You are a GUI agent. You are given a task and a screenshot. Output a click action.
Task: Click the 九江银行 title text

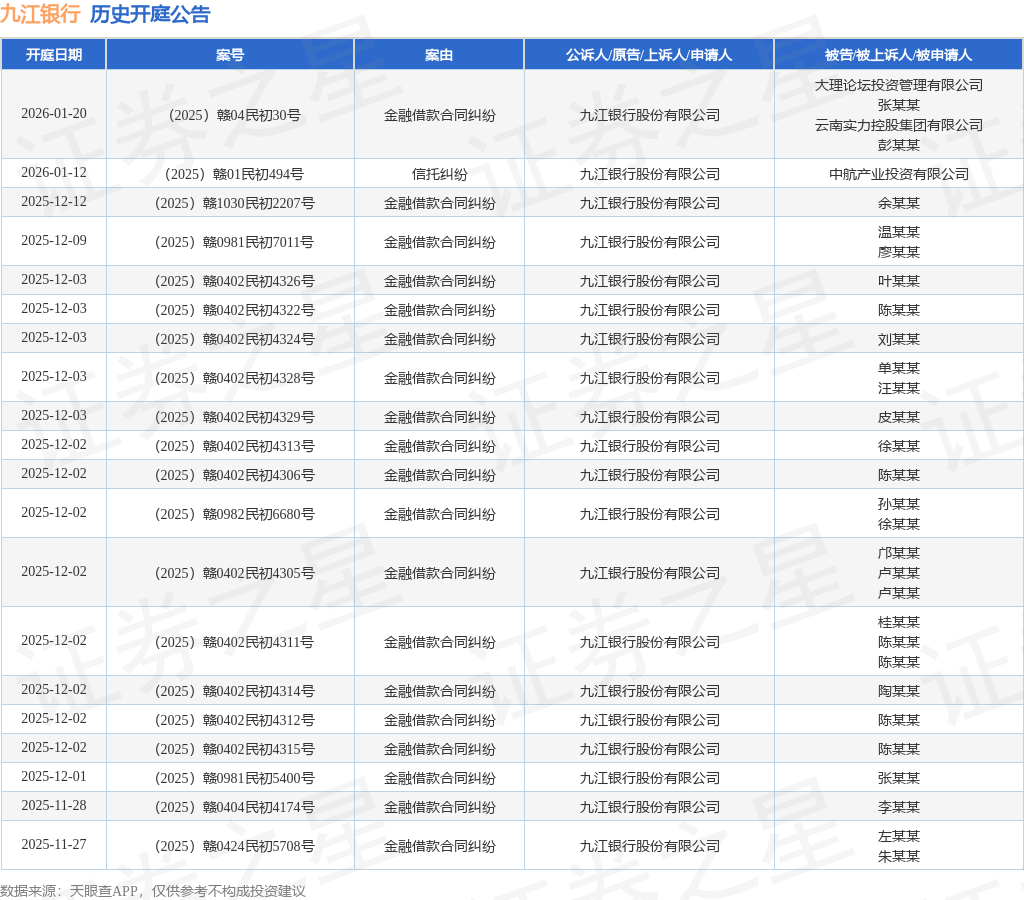click(x=40, y=14)
